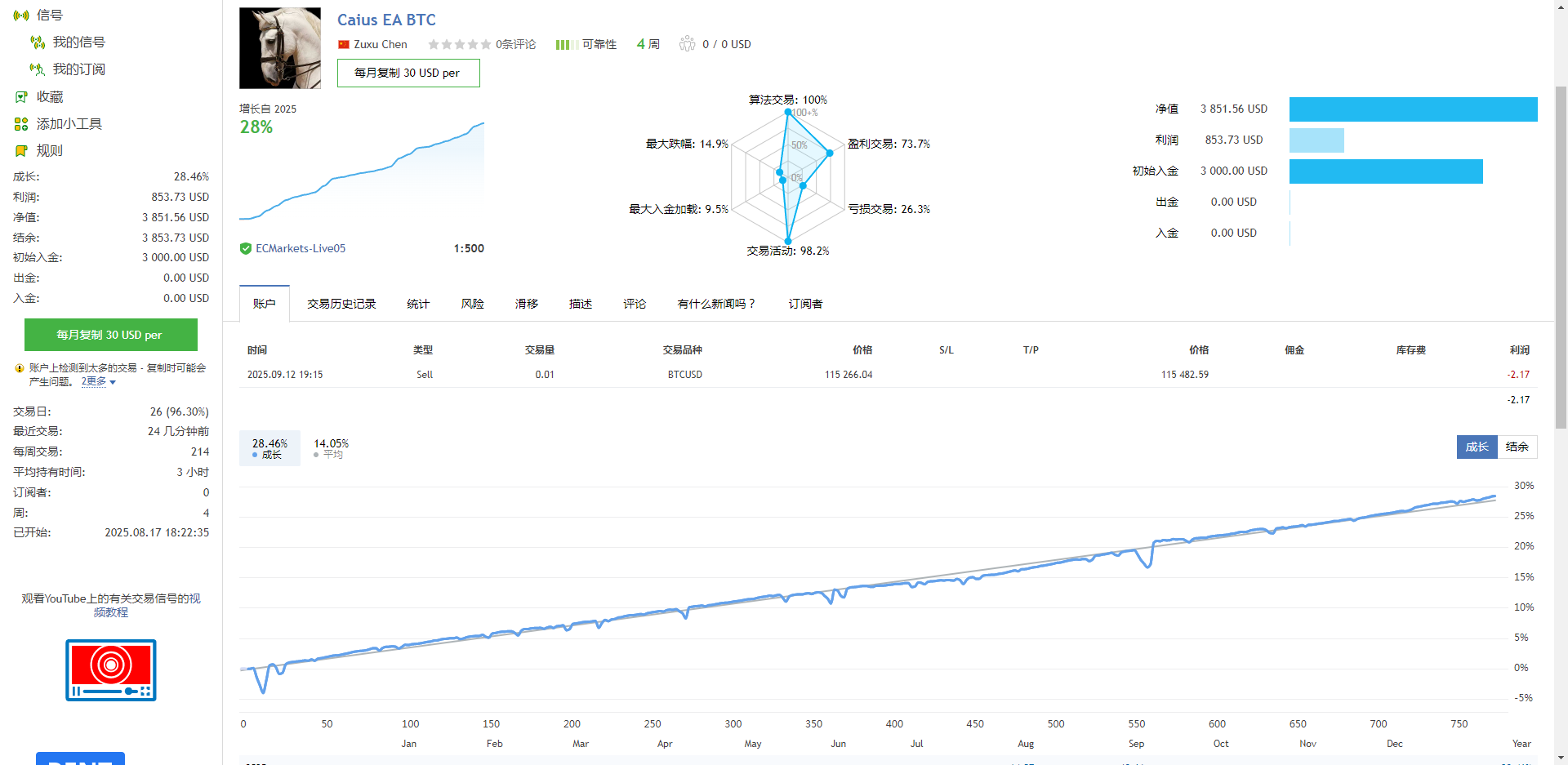Click the 115 266.04 open price cell
This screenshot has width=1568, height=765.
849,375
